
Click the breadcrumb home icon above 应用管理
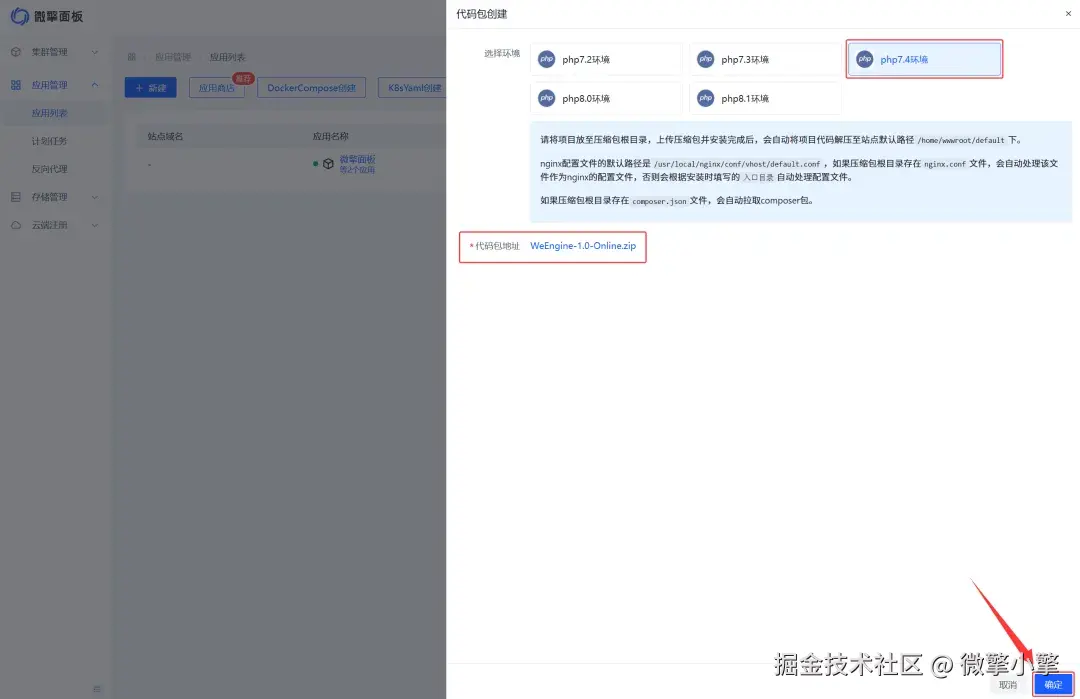tap(130, 57)
